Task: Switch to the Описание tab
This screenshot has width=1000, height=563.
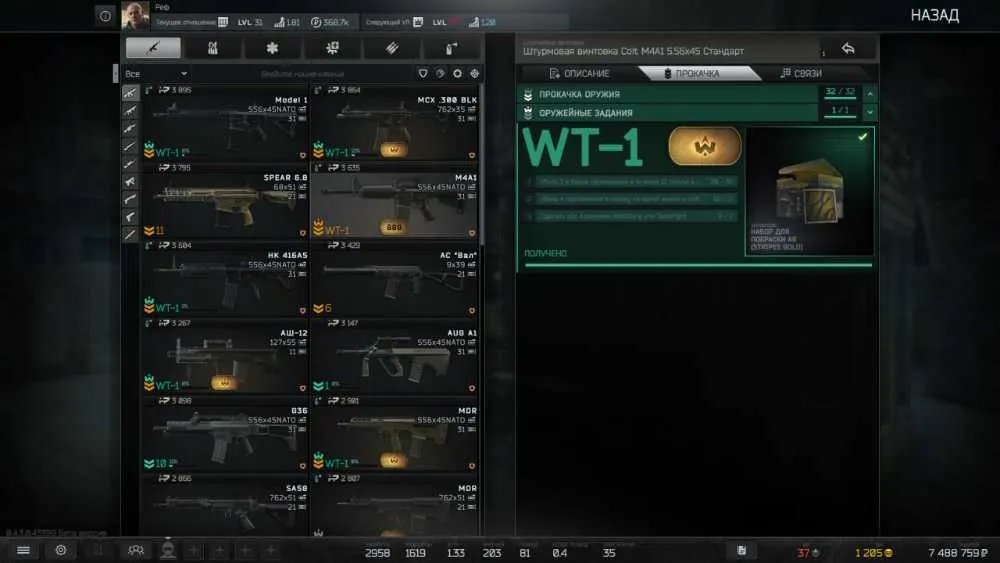Action: click(x=579, y=74)
